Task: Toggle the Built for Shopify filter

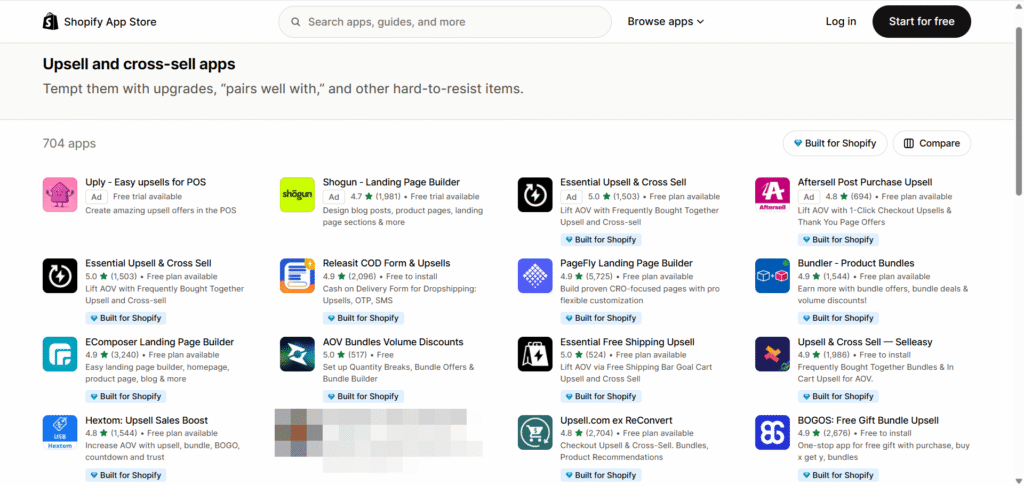Action: (834, 143)
